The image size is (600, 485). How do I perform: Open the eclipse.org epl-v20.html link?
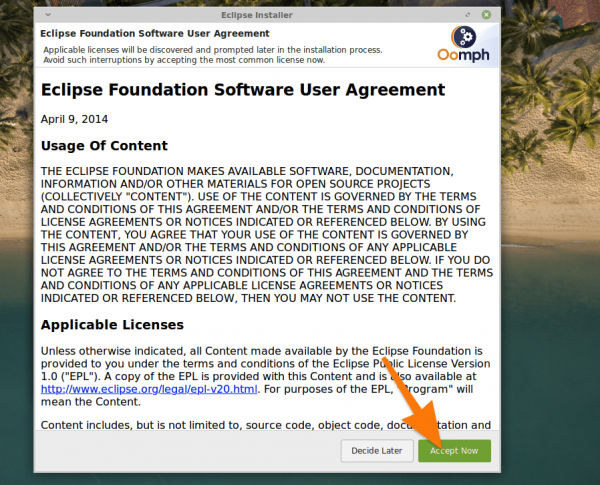click(149, 389)
